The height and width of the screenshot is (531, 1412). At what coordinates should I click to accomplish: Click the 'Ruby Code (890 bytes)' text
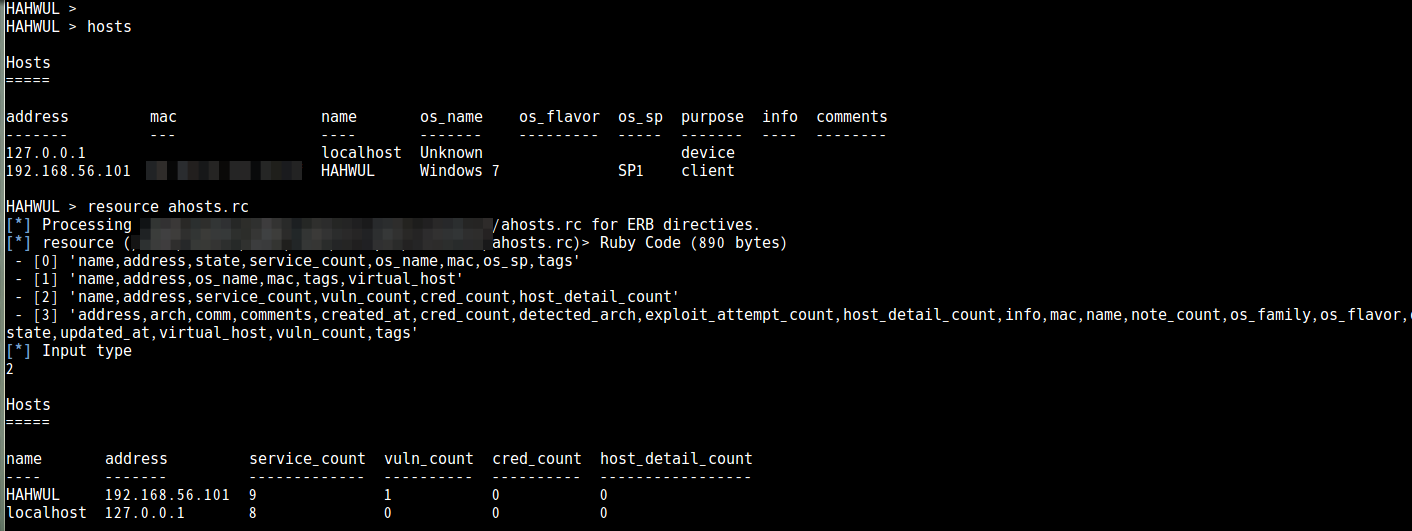[x=693, y=243]
